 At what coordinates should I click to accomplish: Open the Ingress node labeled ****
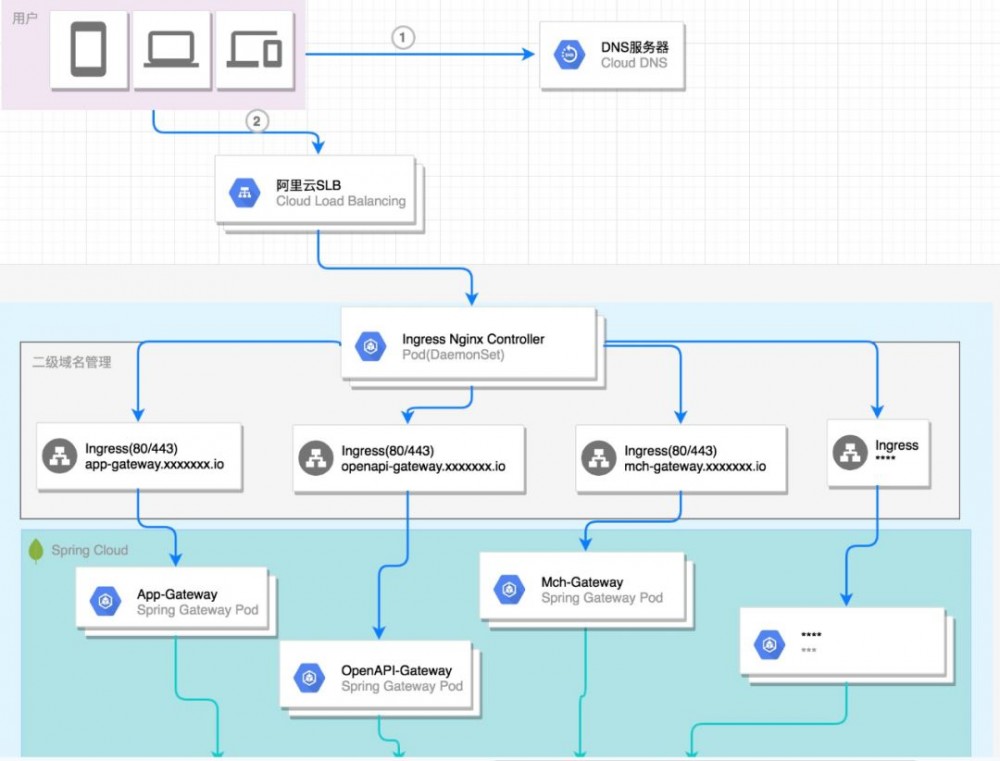tap(878, 453)
